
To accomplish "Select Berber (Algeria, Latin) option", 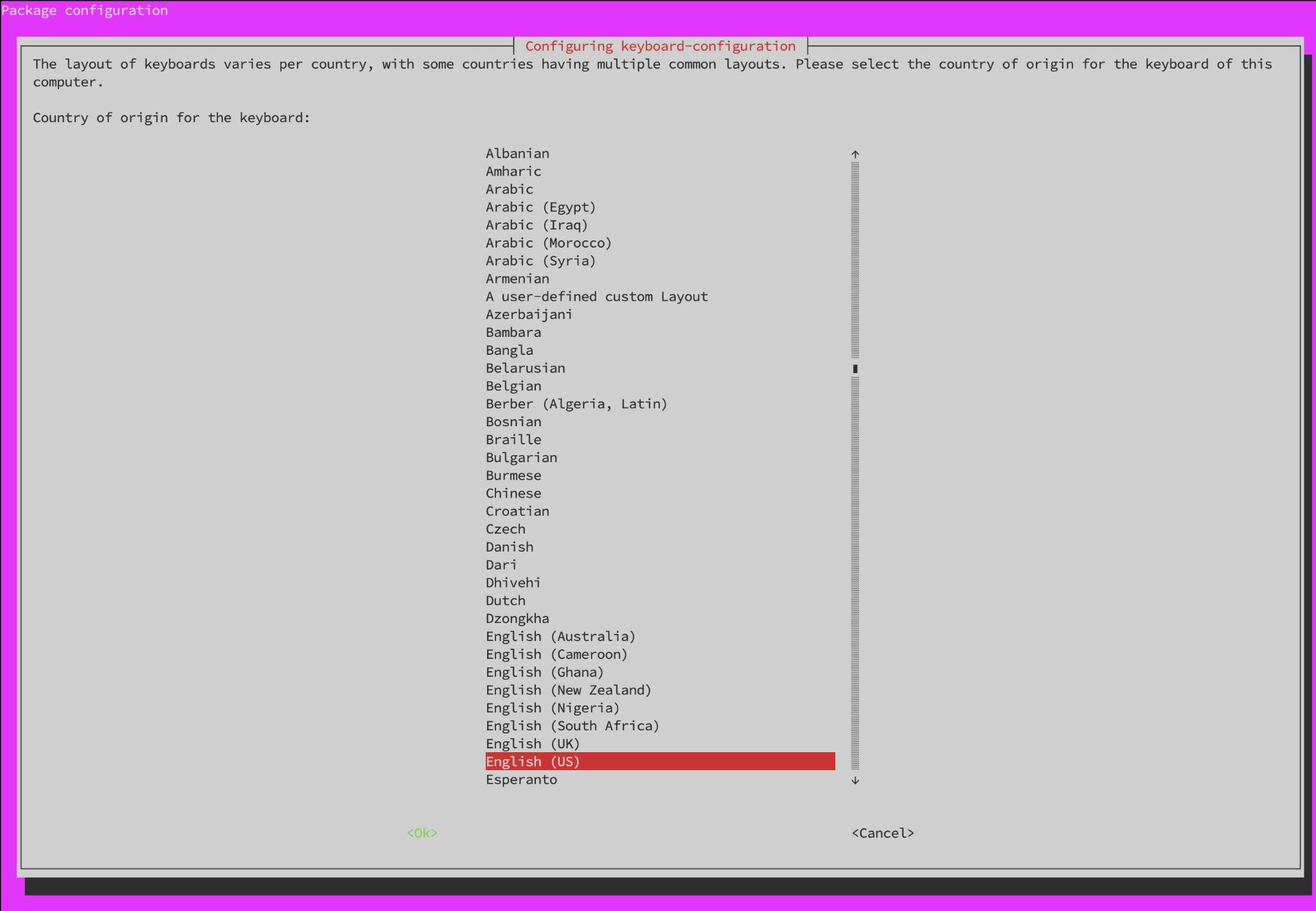I will click(576, 404).
